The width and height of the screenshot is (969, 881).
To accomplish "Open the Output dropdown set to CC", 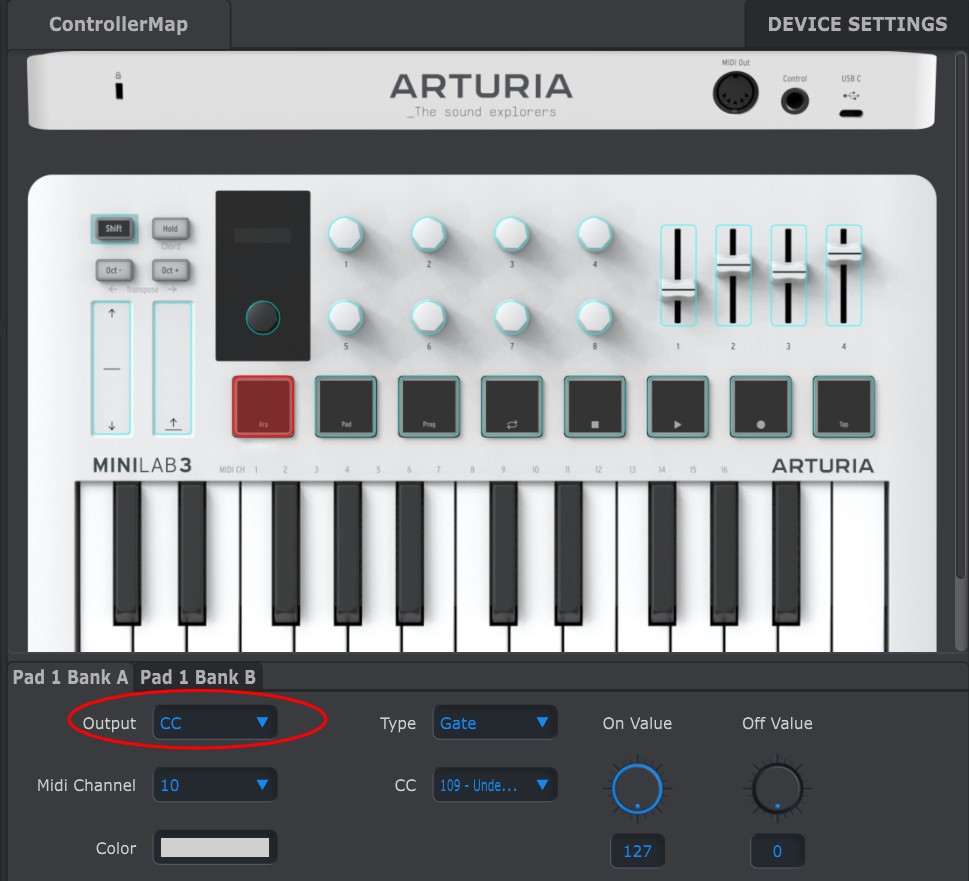I will [215, 723].
